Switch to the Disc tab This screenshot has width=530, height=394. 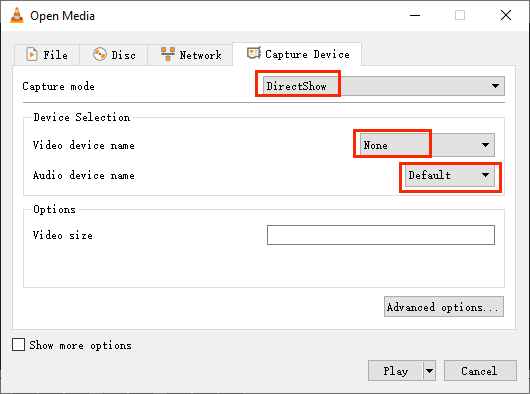click(x=114, y=54)
